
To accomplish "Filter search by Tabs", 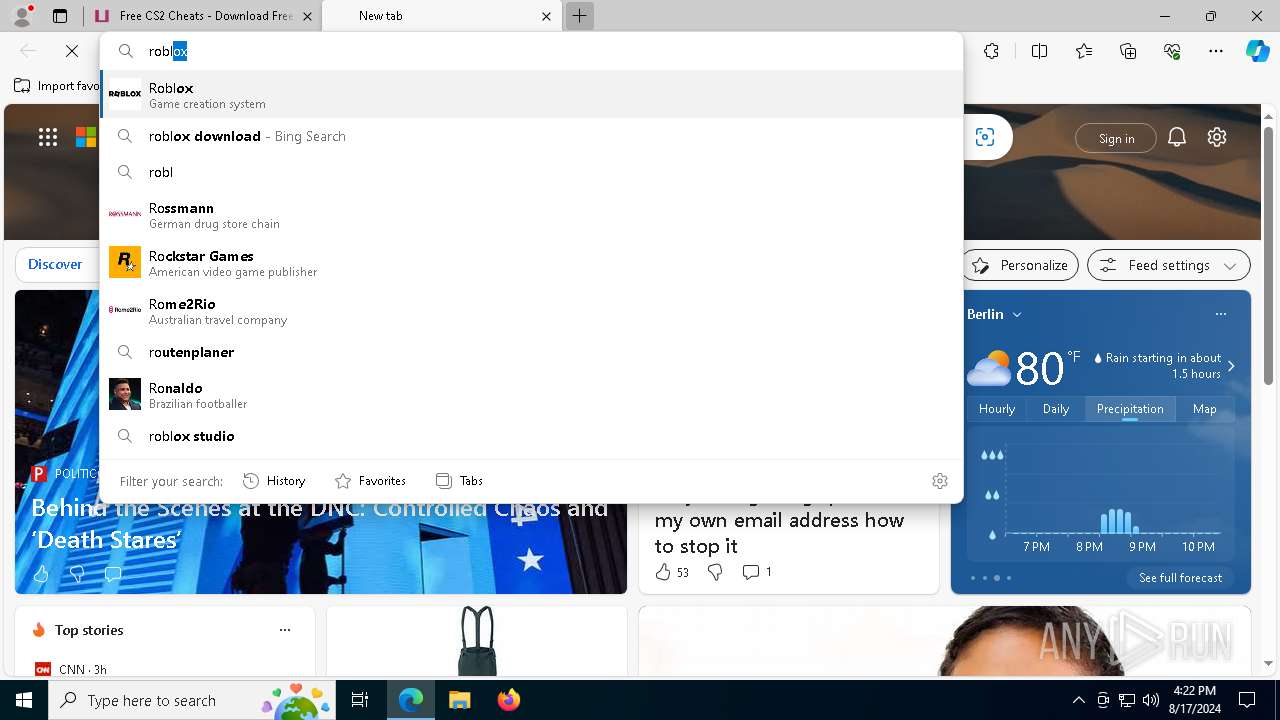I will [x=460, y=481].
